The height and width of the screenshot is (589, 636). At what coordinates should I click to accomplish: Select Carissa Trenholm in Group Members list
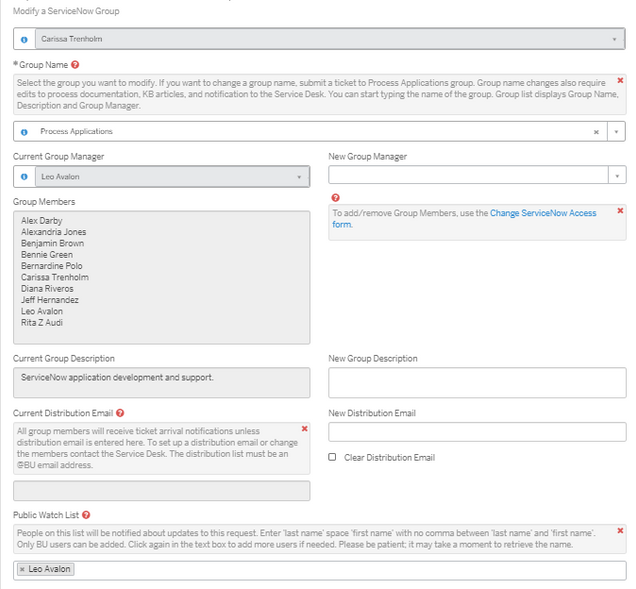[x=55, y=277]
